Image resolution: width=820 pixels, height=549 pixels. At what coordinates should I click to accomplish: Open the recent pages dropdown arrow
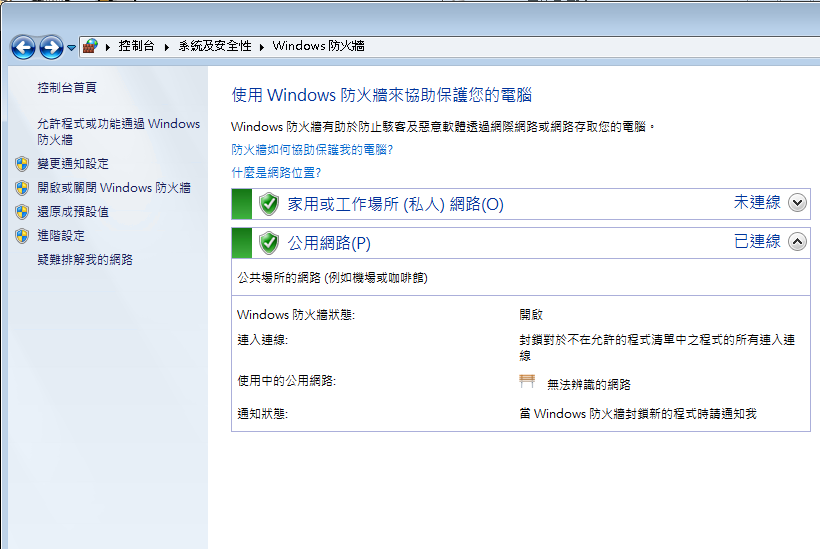72,48
